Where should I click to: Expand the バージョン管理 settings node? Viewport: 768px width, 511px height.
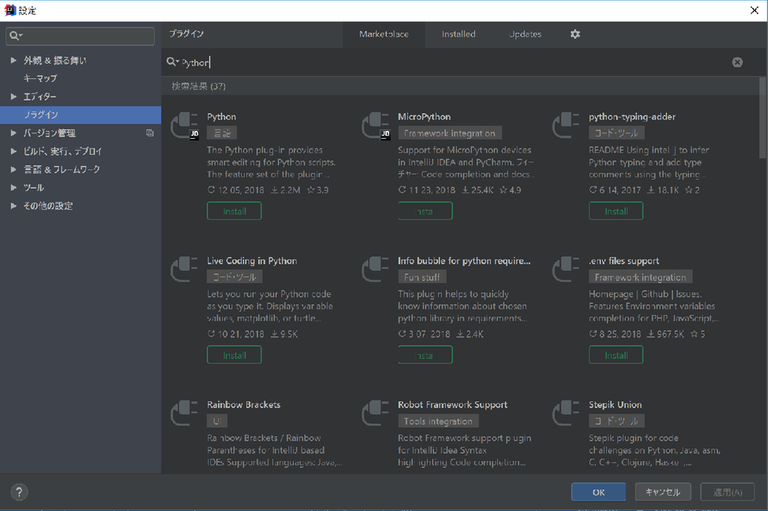pyautogui.click(x=13, y=133)
